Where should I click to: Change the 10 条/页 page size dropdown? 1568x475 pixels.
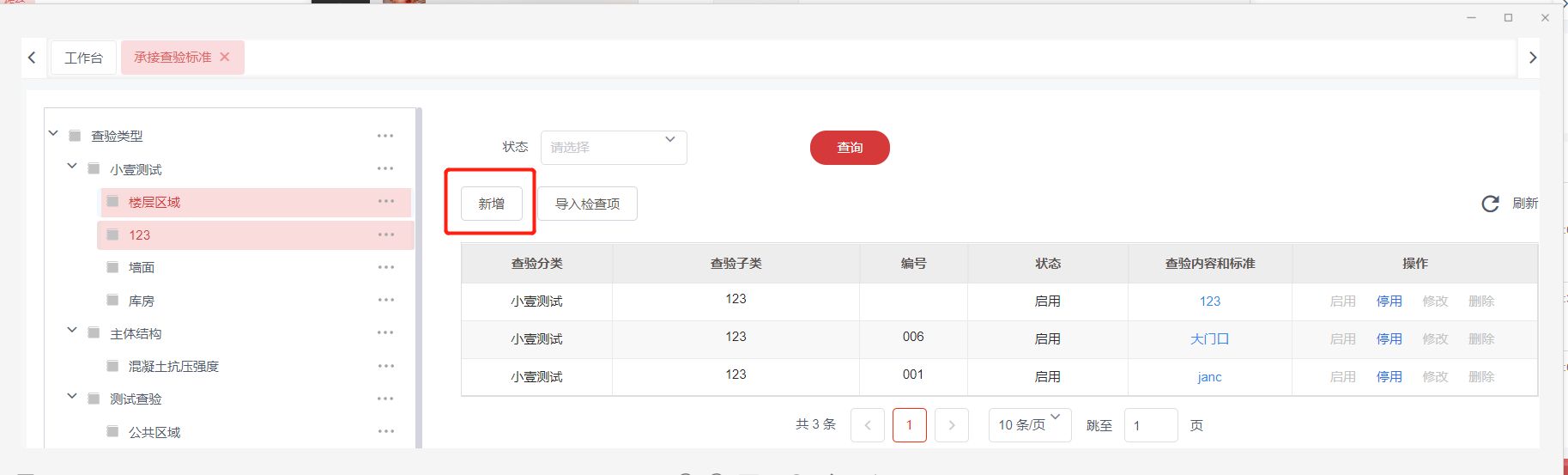(1029, 425)
